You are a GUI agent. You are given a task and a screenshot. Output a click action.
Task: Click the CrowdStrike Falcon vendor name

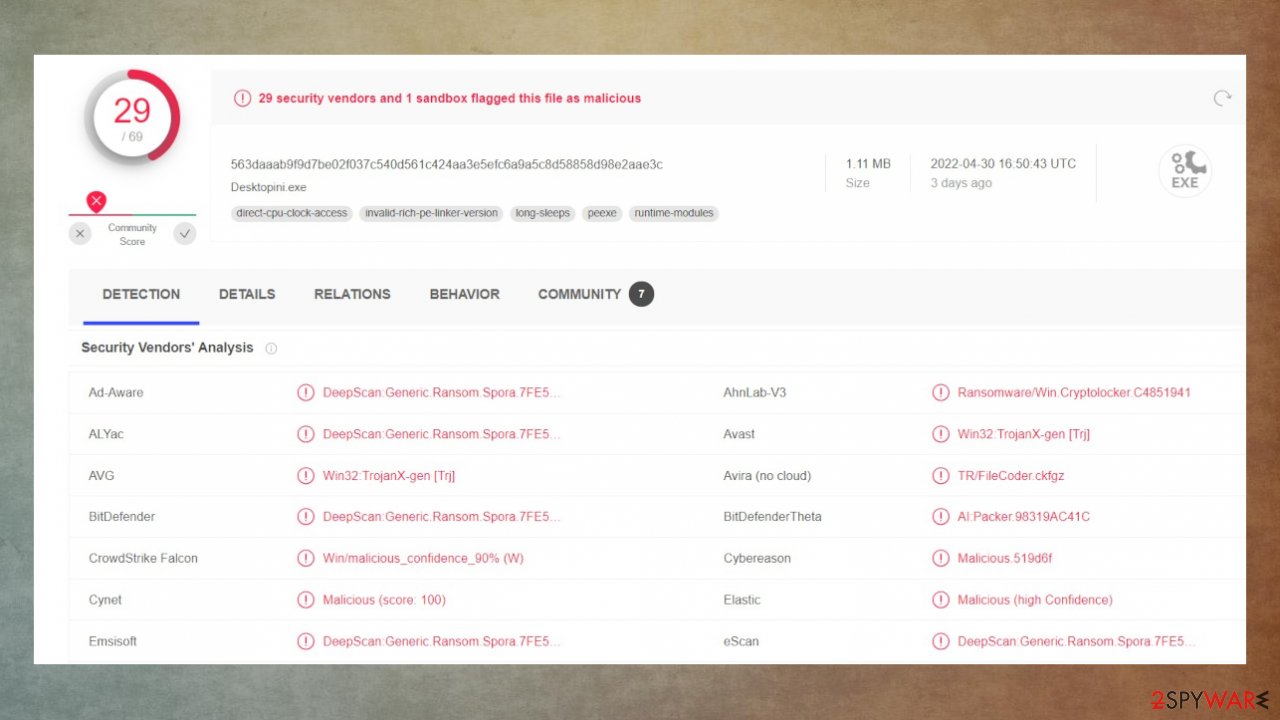click(143, 558)
